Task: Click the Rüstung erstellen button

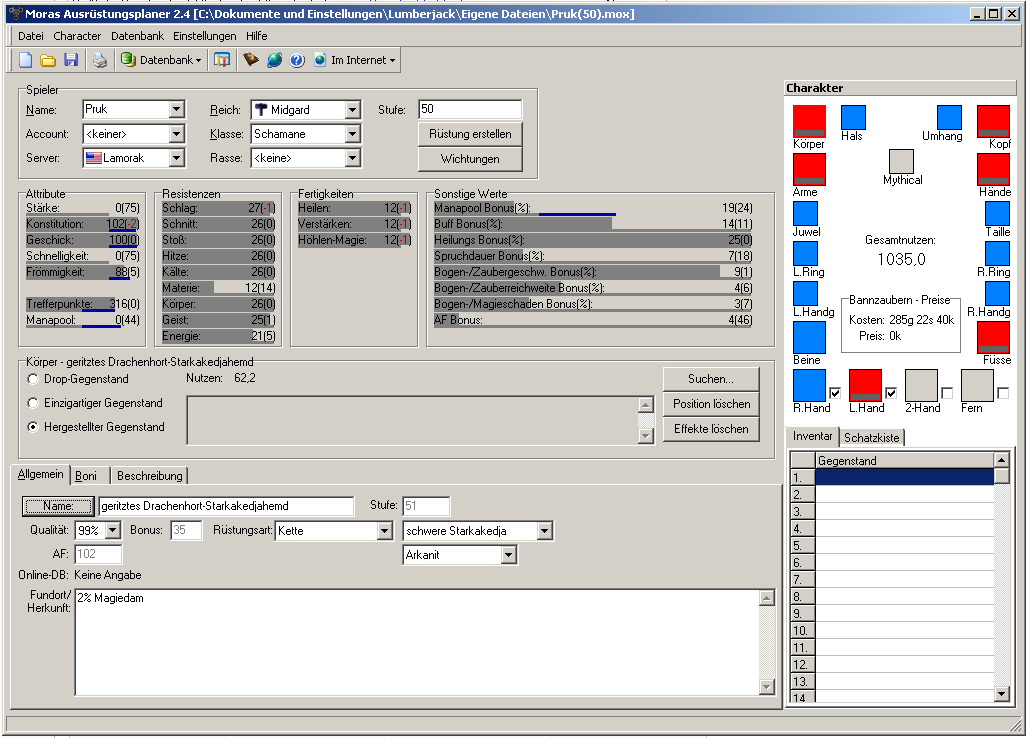Action: click(x=470, y=134)
